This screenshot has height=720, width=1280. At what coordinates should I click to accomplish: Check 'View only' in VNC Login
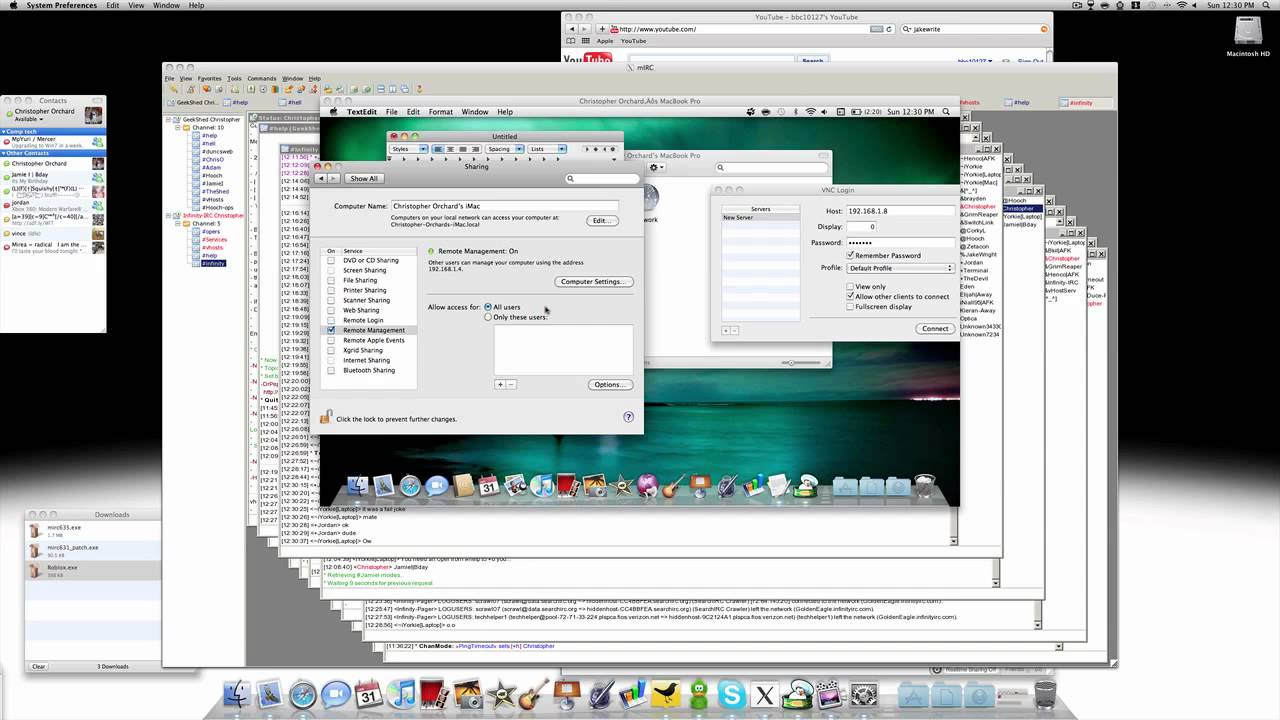(x=850, y=286)
